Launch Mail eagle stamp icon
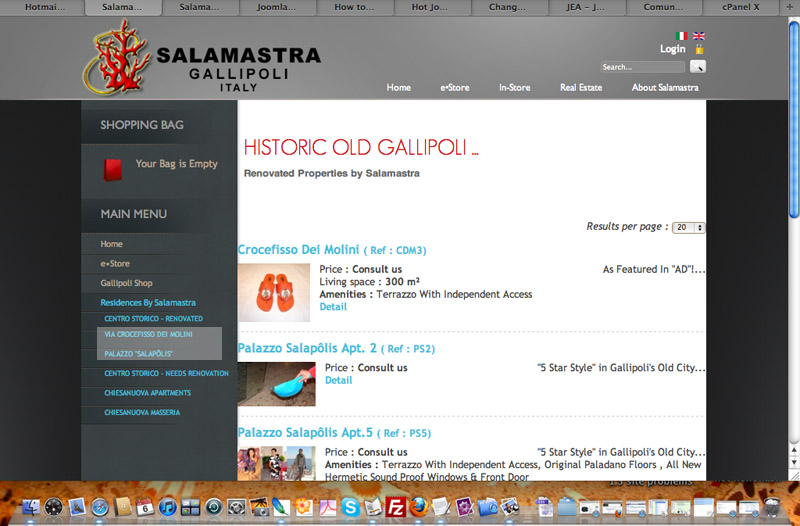The width and height of the screenshot is (800, 526). pyautogui.click(x=77, y=507)
